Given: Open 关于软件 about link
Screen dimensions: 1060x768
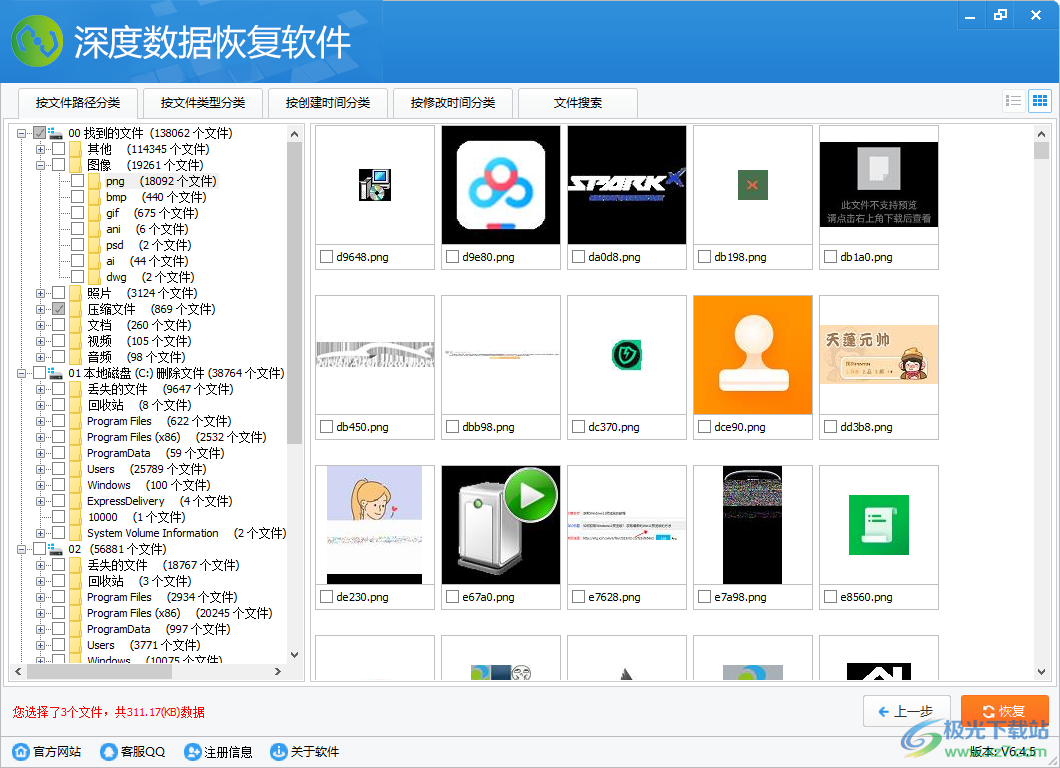Looking at the screenshot, I should pos(305,752).
